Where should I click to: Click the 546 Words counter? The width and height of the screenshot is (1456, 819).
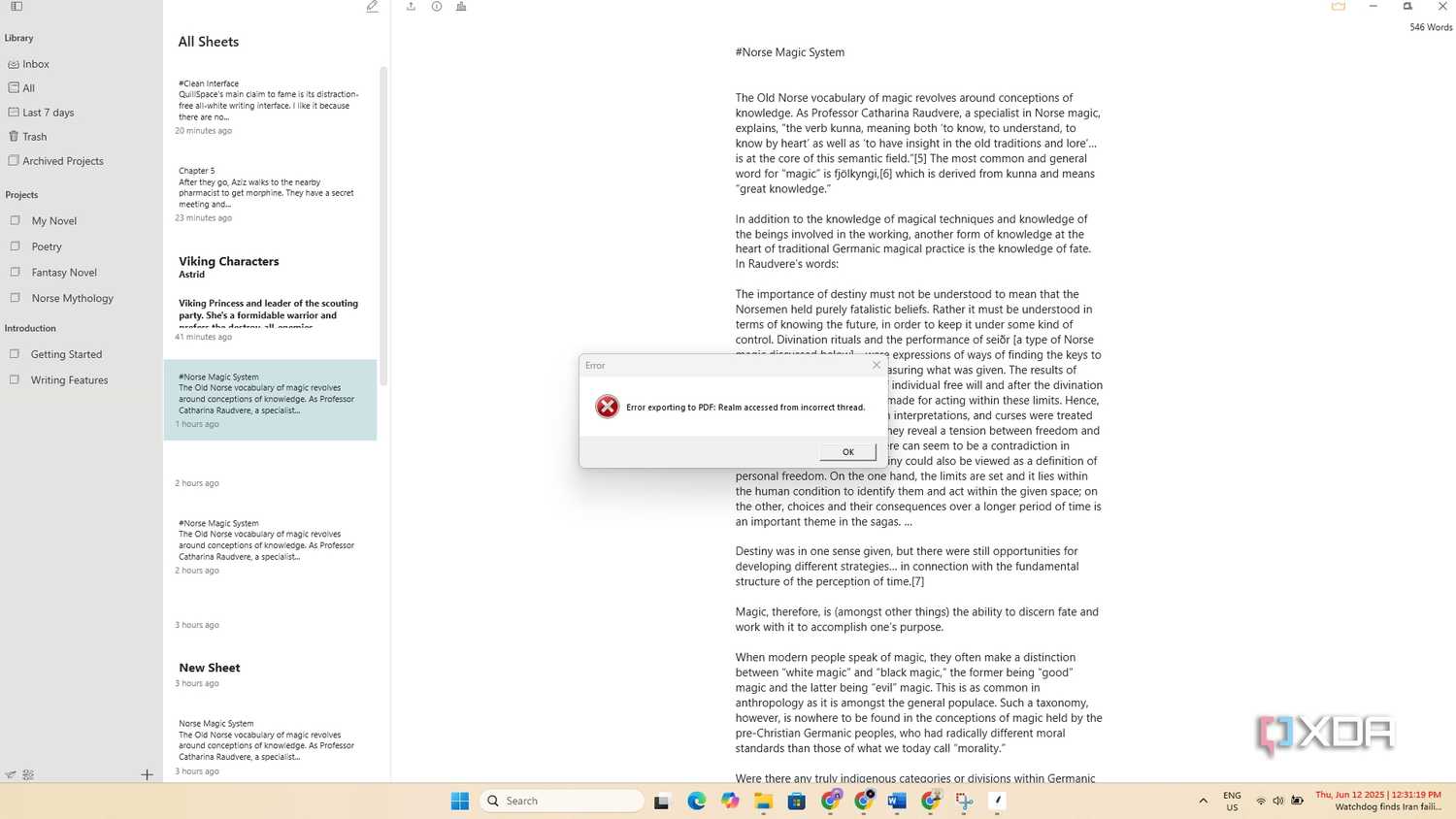[1431, 27]
